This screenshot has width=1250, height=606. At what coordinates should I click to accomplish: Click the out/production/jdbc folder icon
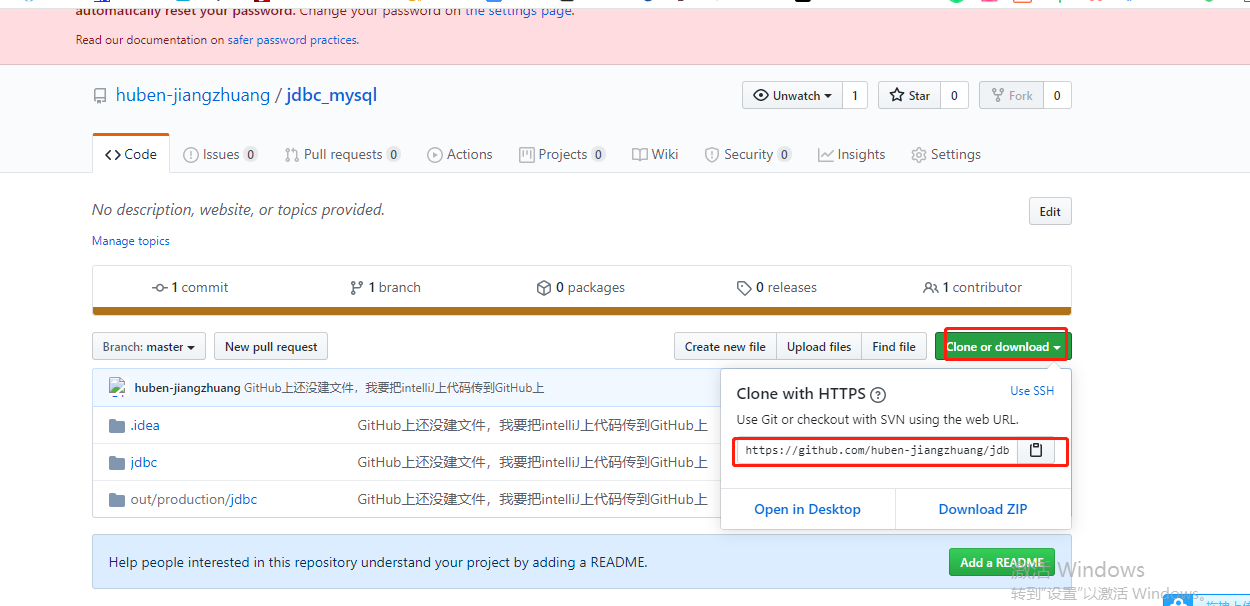pos(117,499)
